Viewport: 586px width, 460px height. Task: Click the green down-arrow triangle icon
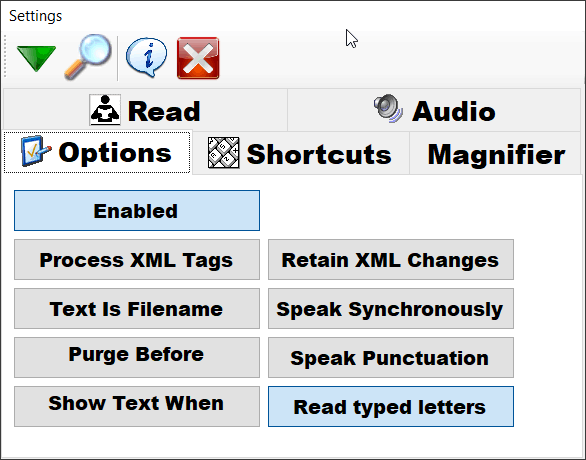(x=36, y=58)
